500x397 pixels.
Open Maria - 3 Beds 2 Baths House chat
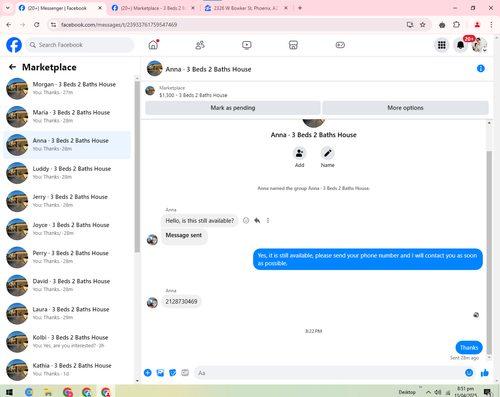click(x=67, y=116)
